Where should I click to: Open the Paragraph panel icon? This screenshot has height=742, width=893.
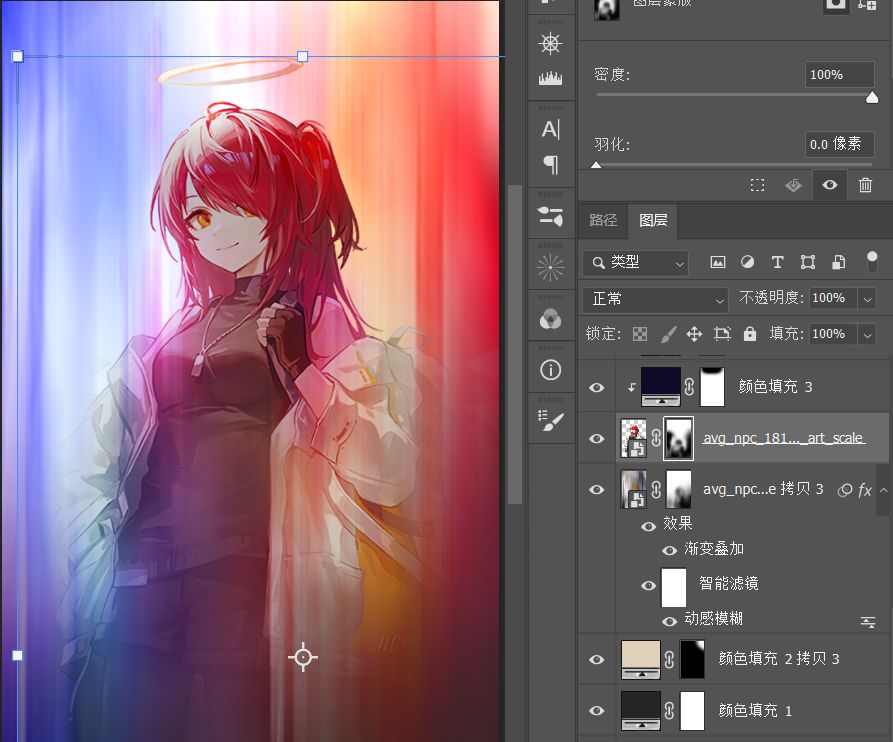tap(550, 165)
